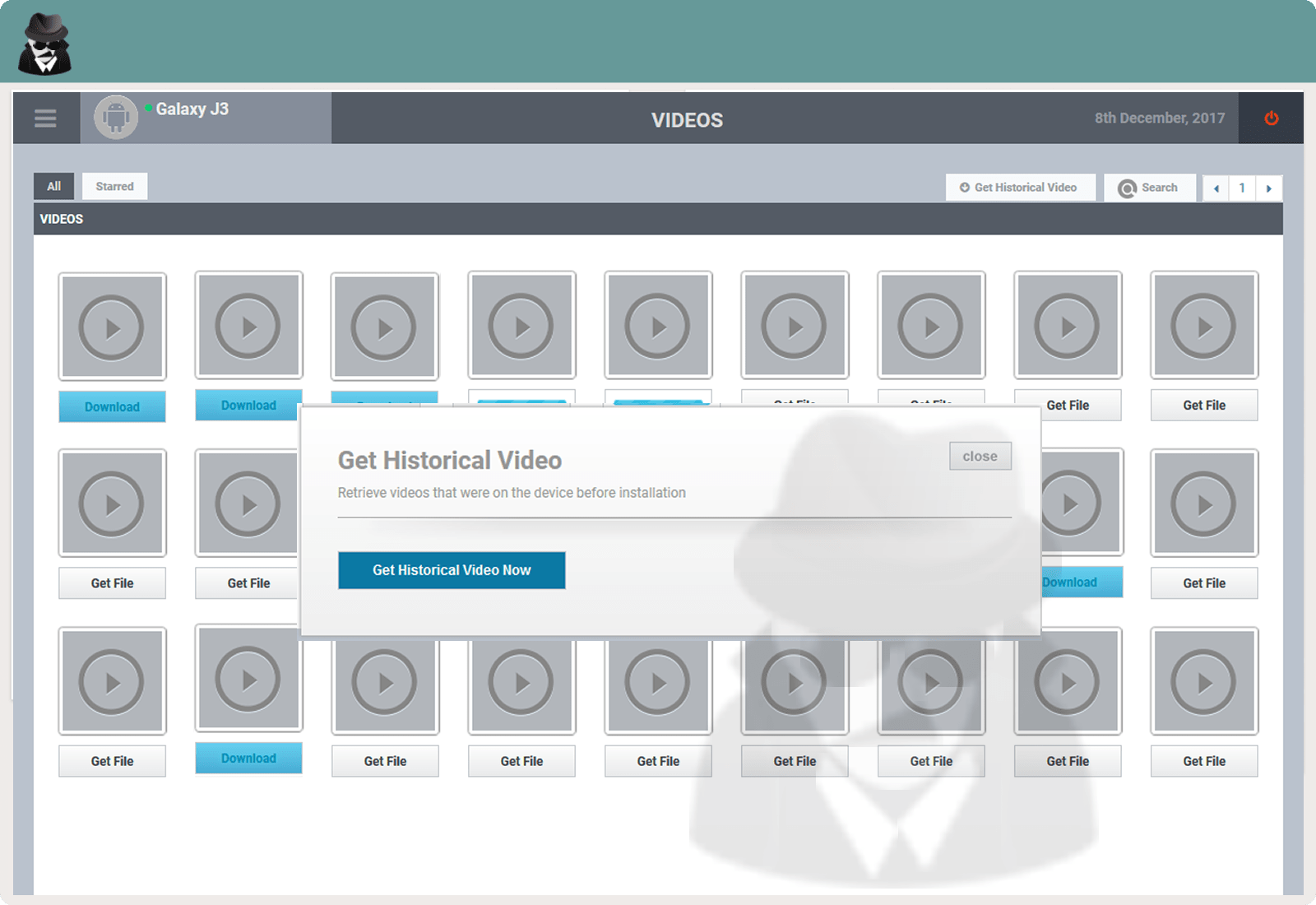1316x905 pixels.
Task: Download the first video in the top row
Action: tap(112, 406)
